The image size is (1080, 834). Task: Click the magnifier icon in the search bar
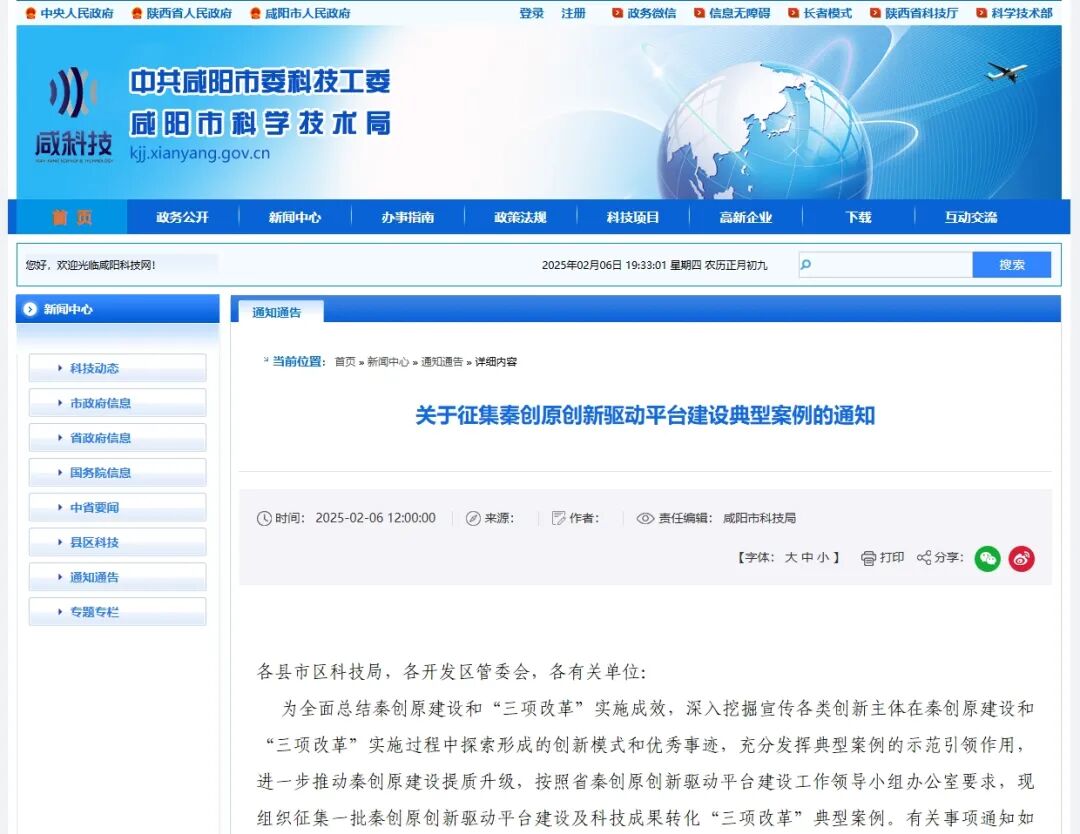(805, 264)
